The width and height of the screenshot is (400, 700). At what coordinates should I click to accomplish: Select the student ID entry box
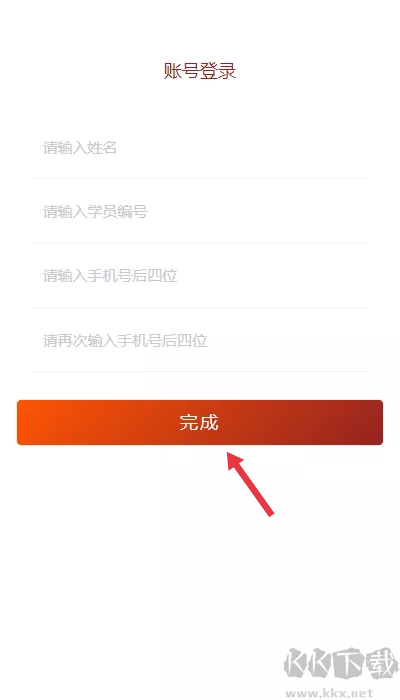click(200, 212)
